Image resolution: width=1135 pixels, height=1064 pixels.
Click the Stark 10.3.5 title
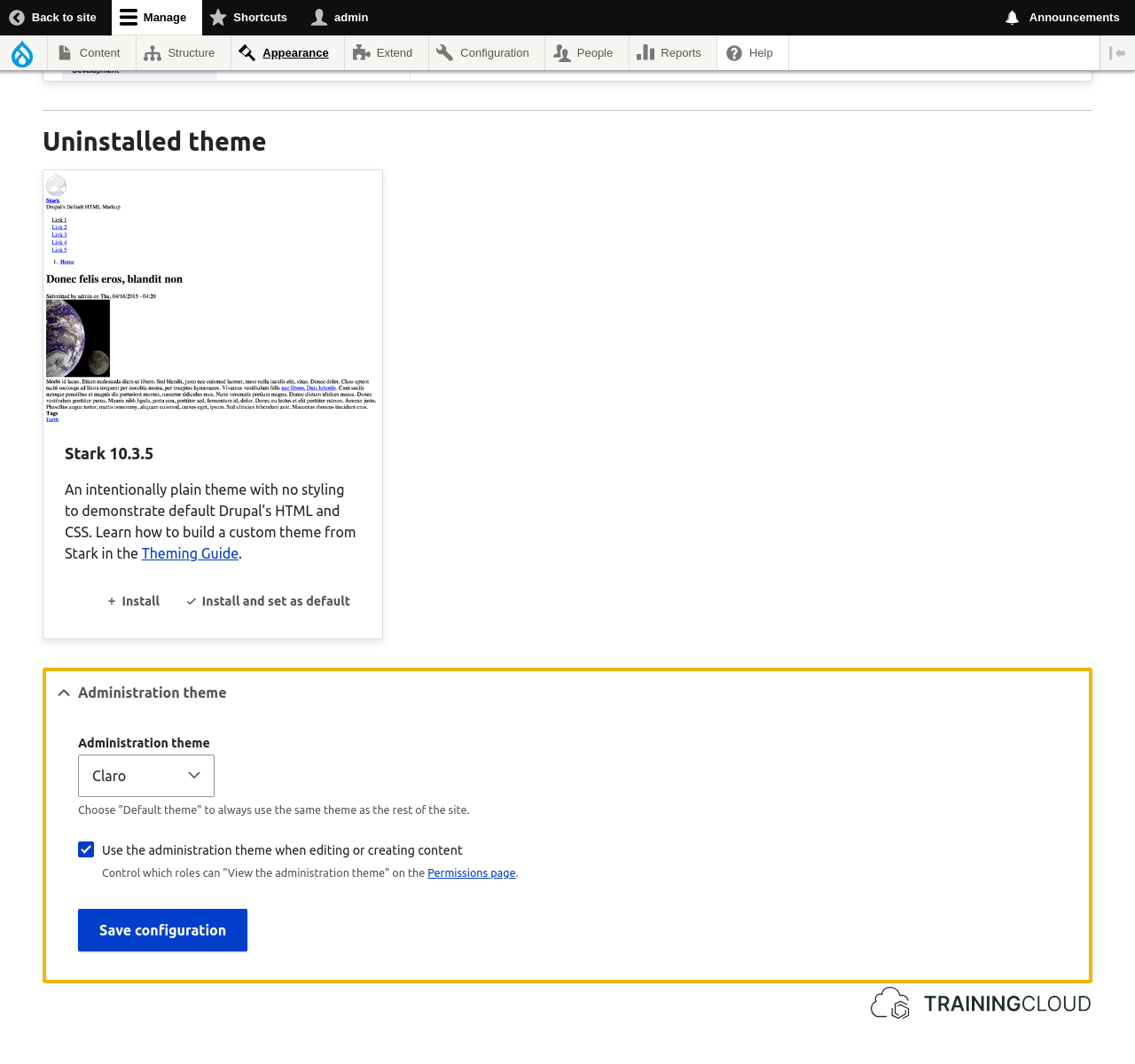[109, 454]
